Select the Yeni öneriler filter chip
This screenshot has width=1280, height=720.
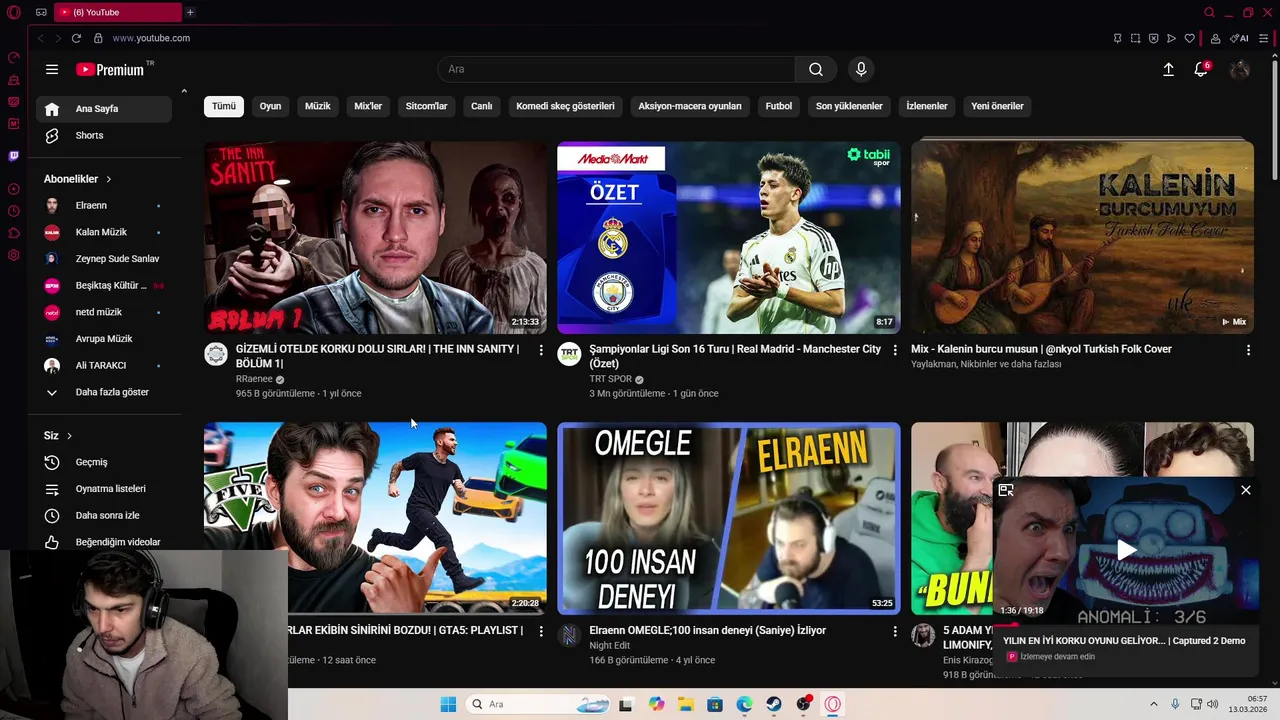(997, 106)
